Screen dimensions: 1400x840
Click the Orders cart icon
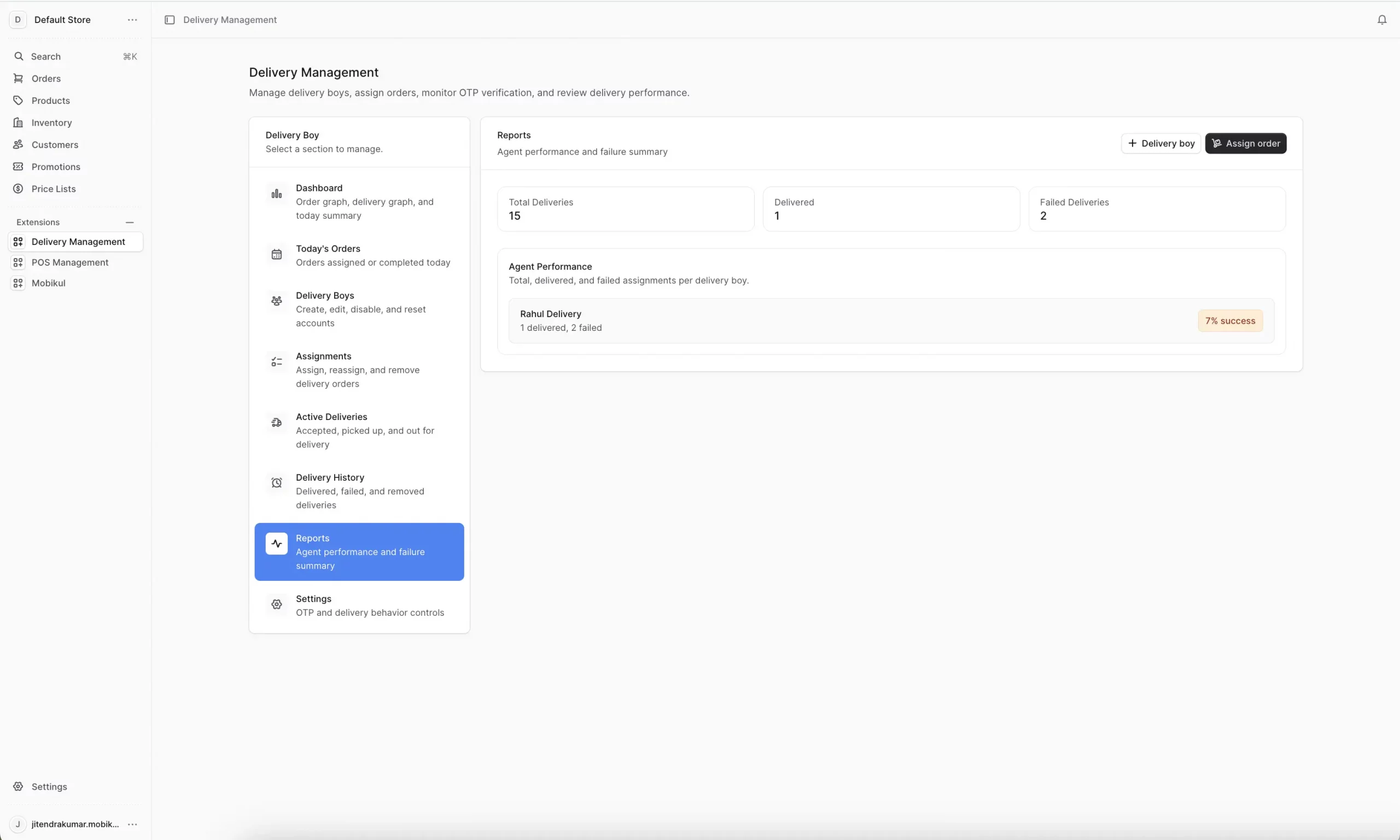pyautogui.click(x=18, y=79)
